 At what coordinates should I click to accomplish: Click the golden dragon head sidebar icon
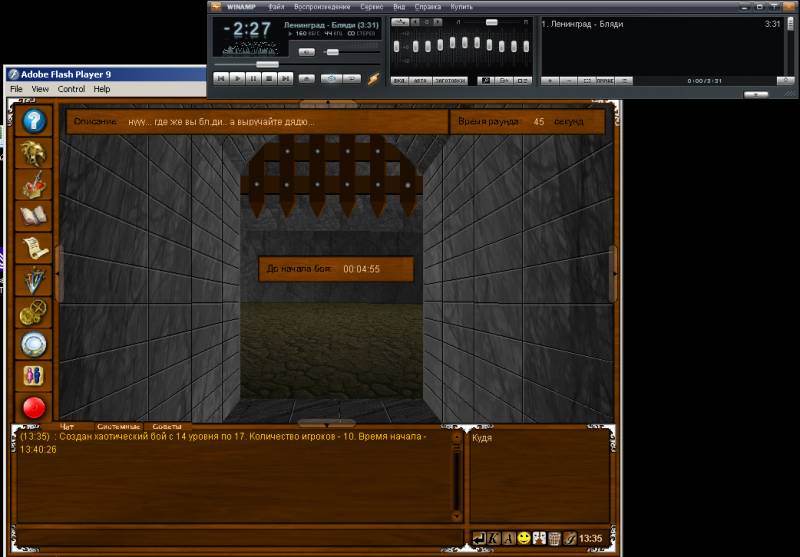coord(34,153)
